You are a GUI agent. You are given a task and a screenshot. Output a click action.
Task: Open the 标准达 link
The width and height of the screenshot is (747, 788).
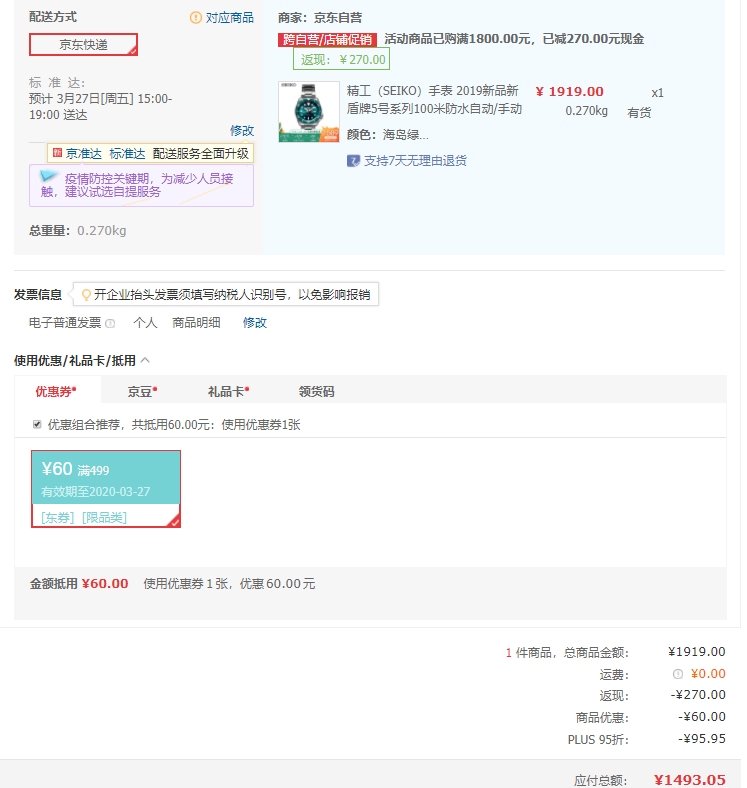[x=127, y=154]
